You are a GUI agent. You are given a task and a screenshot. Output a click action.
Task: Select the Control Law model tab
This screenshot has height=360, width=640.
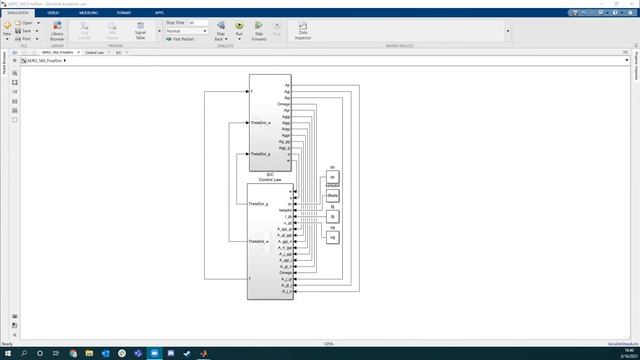pyautogui.click(x=94, y=53)
